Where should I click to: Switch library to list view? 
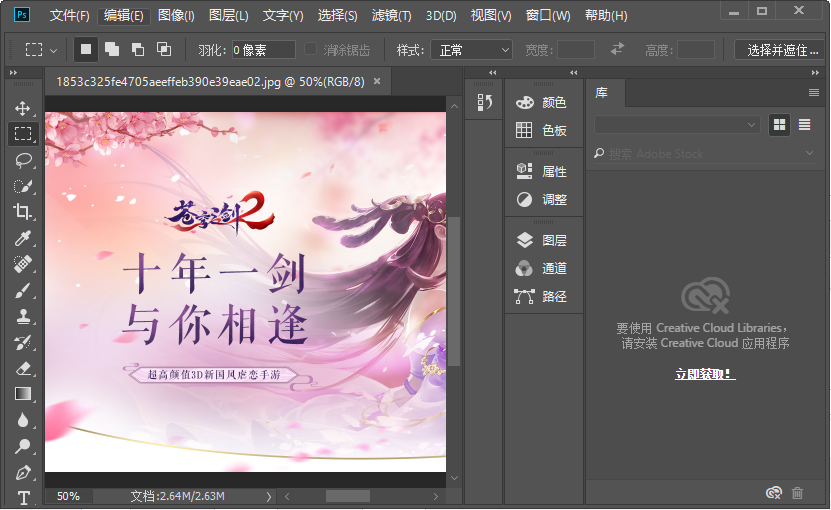click(x=805, y=125)
